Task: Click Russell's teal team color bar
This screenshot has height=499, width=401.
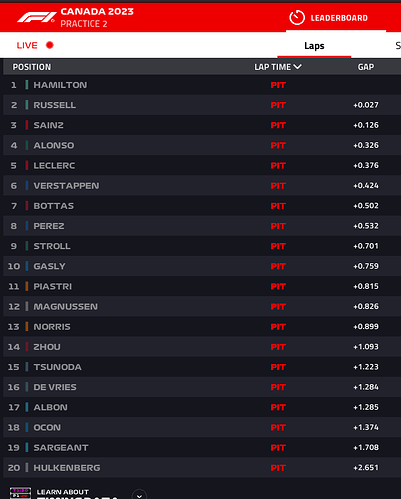Action: click(x=27, y=105)
